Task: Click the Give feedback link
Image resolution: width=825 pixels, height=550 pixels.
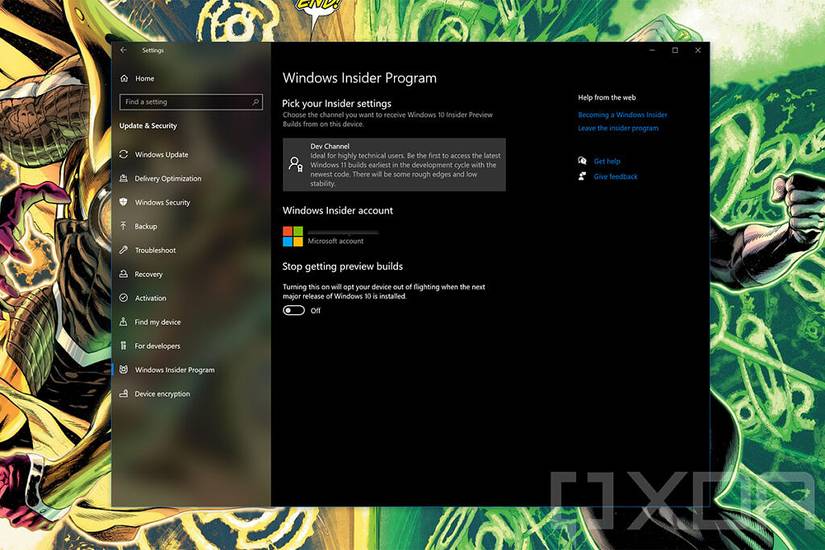Action: pos(616,177)
